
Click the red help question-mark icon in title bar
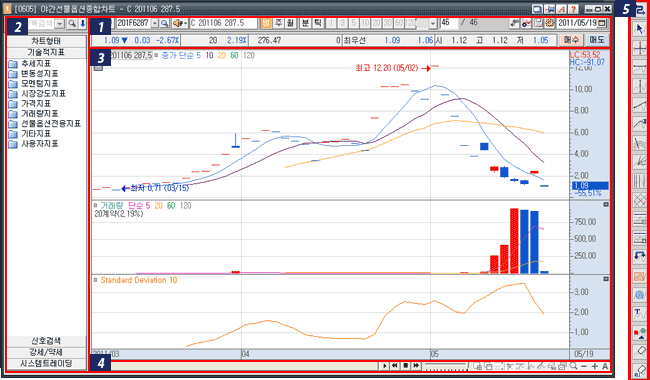point(573,9)
